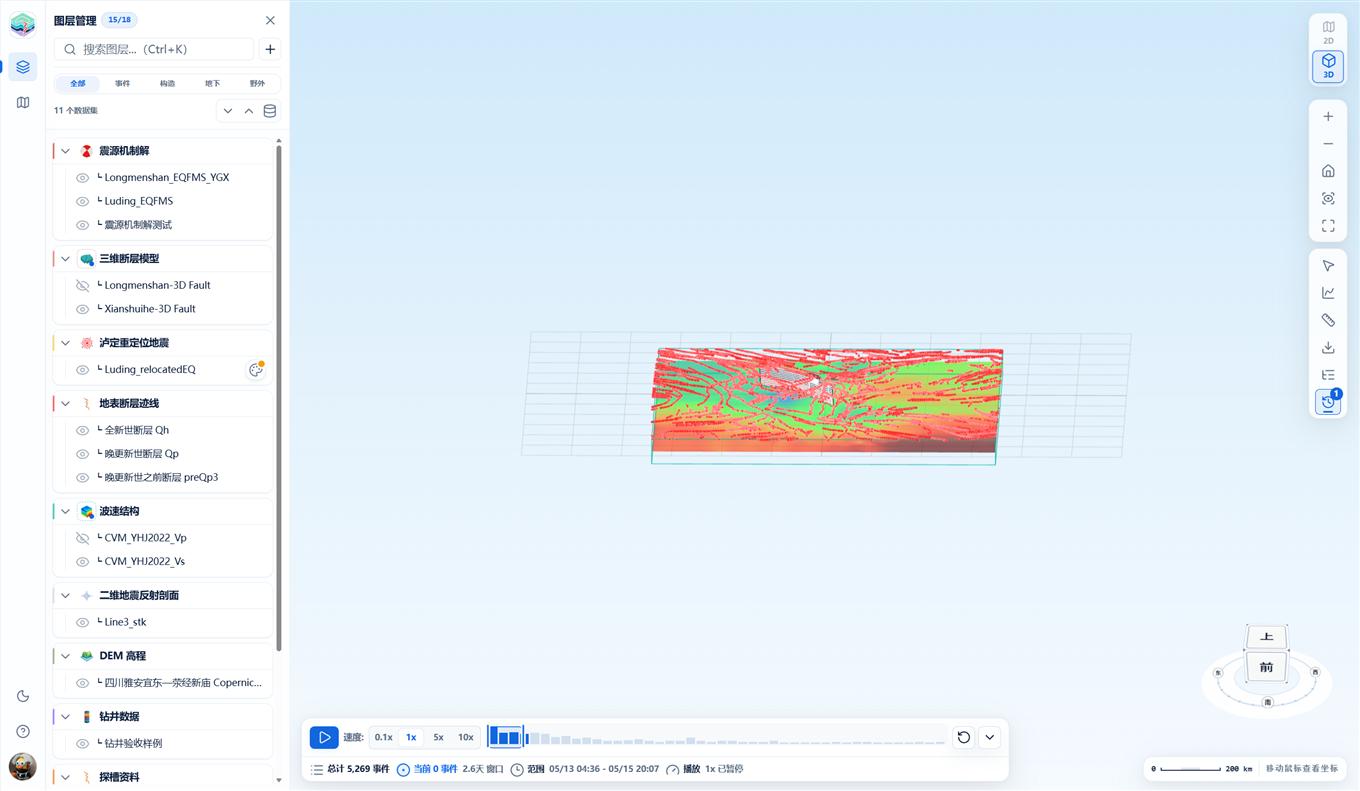1360x791 pixels.
Task: Collapse the 波速结构 layer group
Action: click(66, 511)
